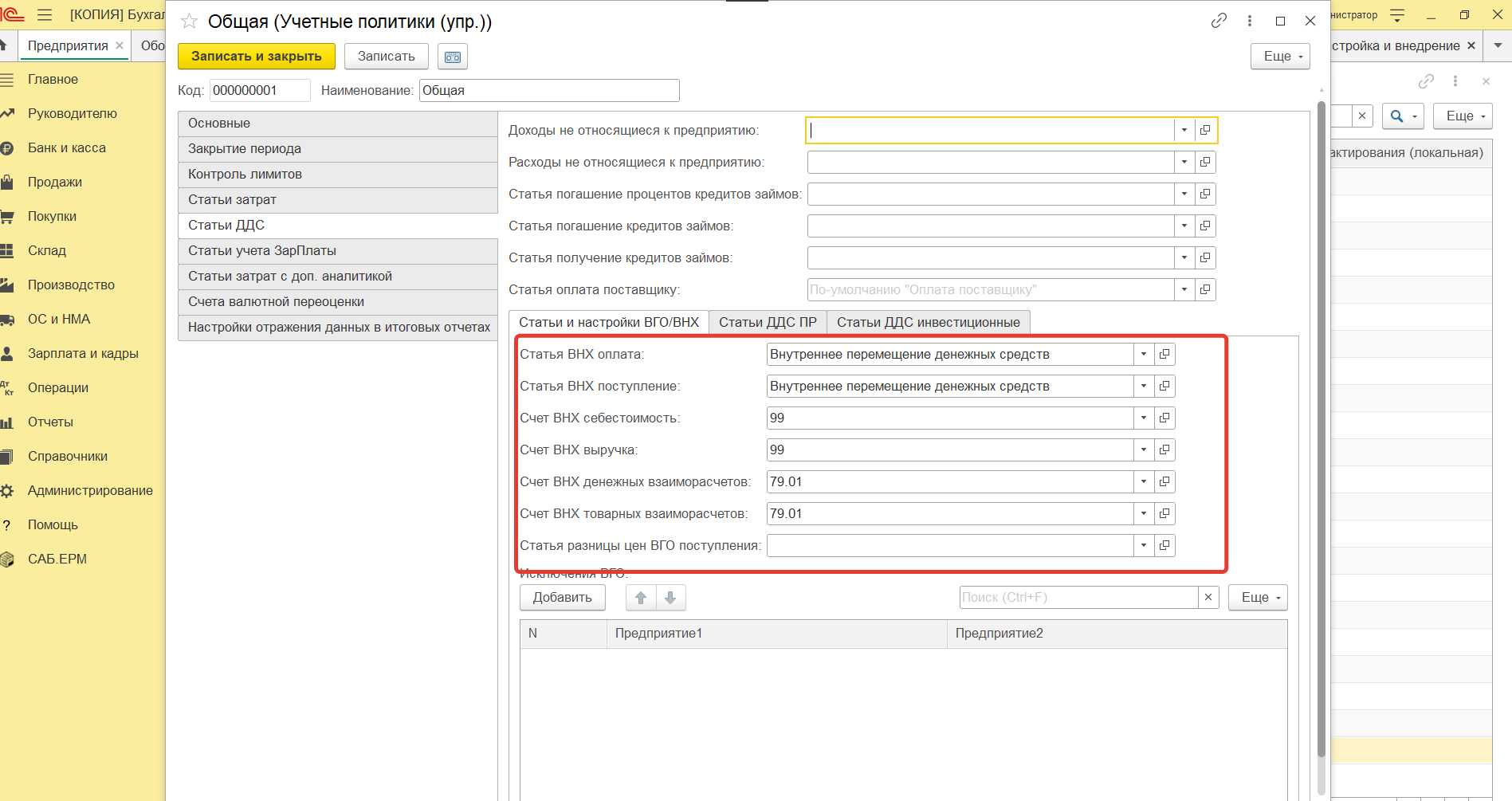This screenshot has height=801, width=1512.
Task: Open the linked item for Статья ВНХ поступление
Action: (1164, 386)
